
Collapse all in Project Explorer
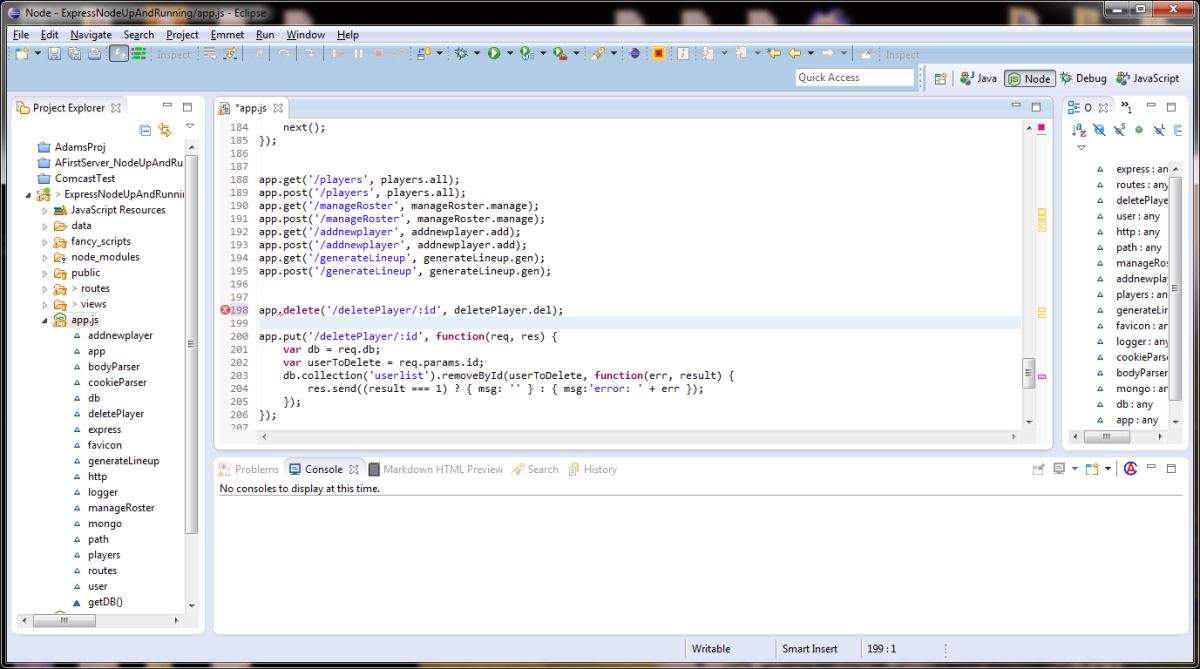coord(146,130)
